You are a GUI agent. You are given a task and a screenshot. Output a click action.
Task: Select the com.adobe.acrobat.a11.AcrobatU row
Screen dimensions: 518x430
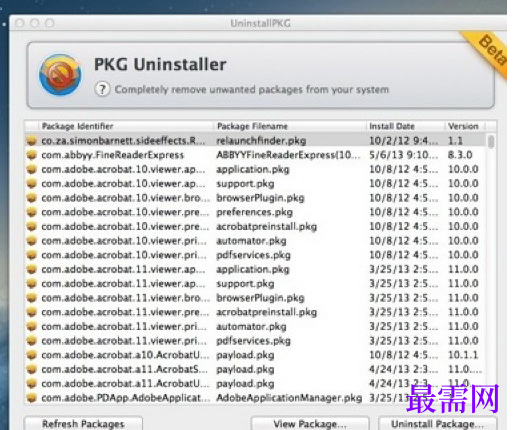point(255,384)
